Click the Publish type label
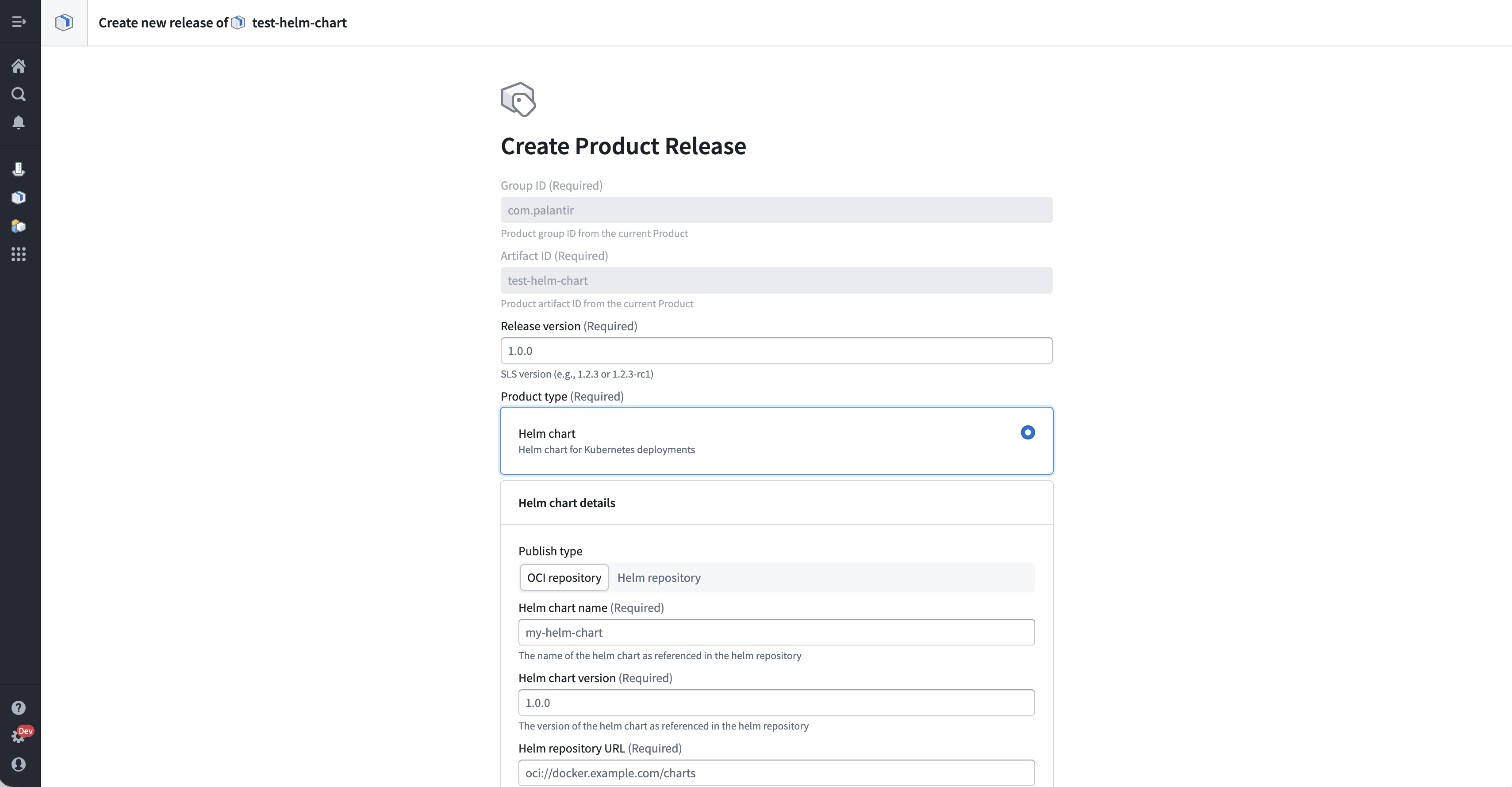The image size is (1512, 787). click(x=550, y=550)
